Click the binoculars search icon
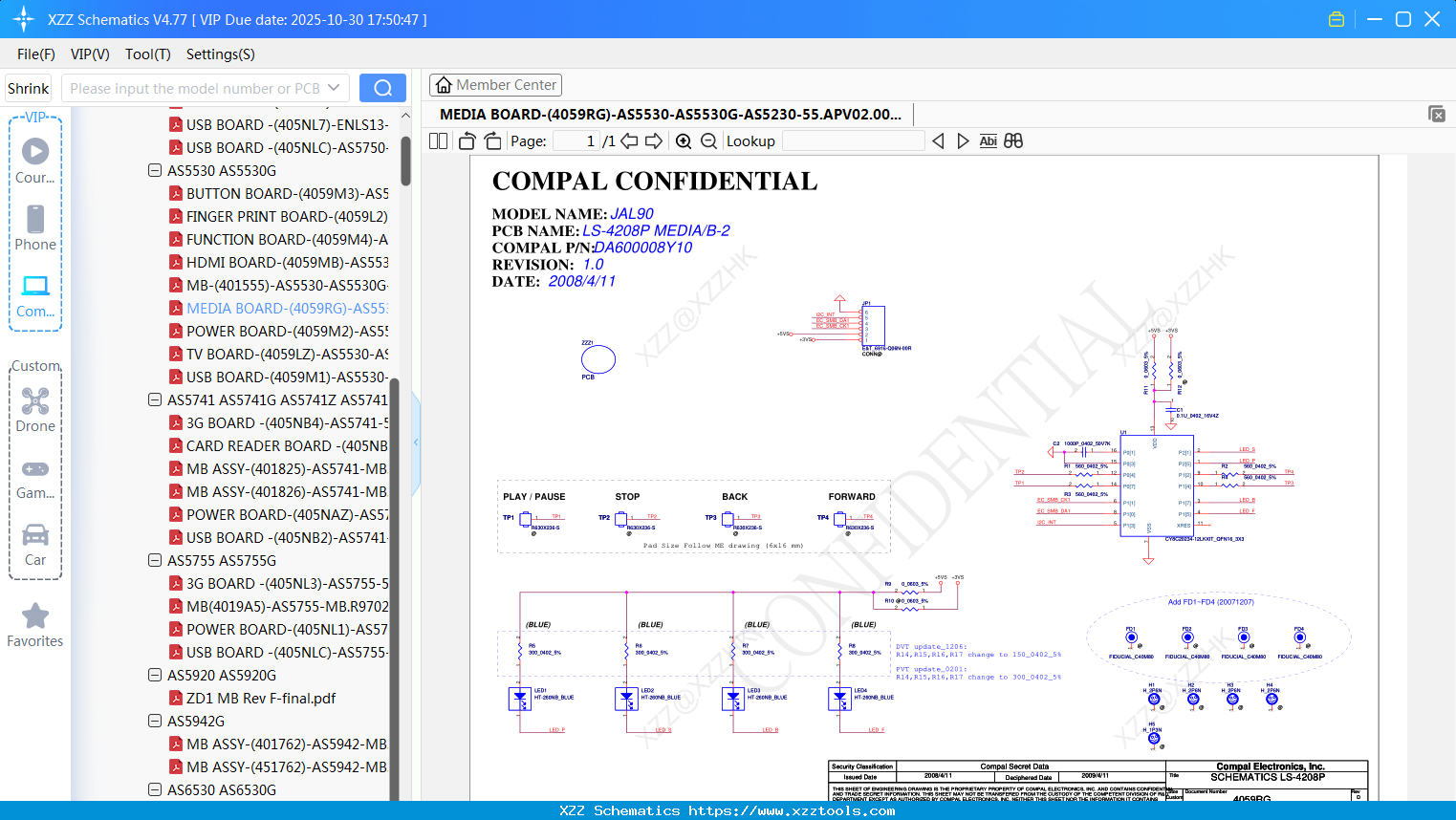The height and width of the screenshot is (820, 1456). (1013, 141)
